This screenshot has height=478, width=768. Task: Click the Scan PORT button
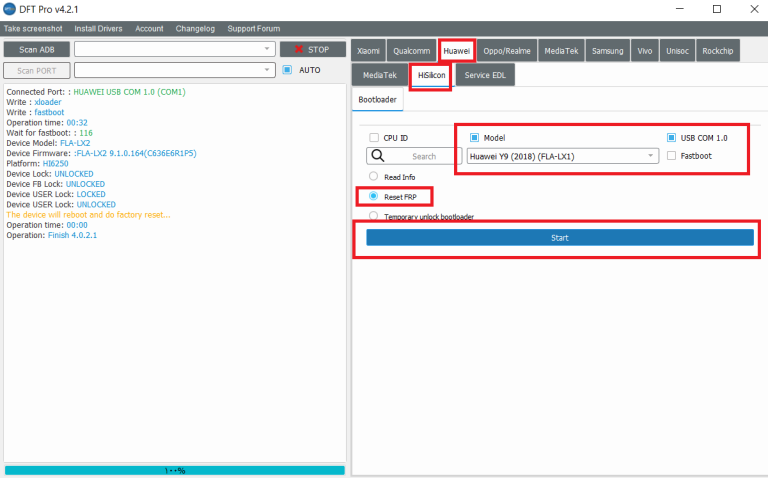[x=37, y=71]
